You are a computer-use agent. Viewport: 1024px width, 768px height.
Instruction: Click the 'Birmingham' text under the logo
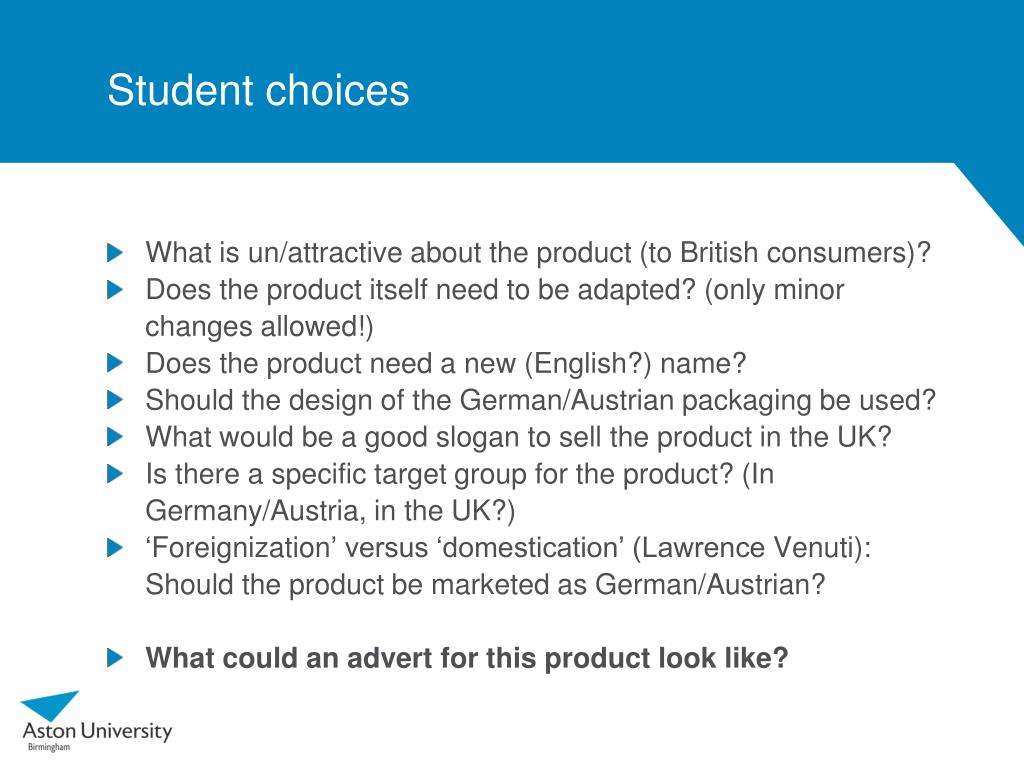click(x=49, y=747)
